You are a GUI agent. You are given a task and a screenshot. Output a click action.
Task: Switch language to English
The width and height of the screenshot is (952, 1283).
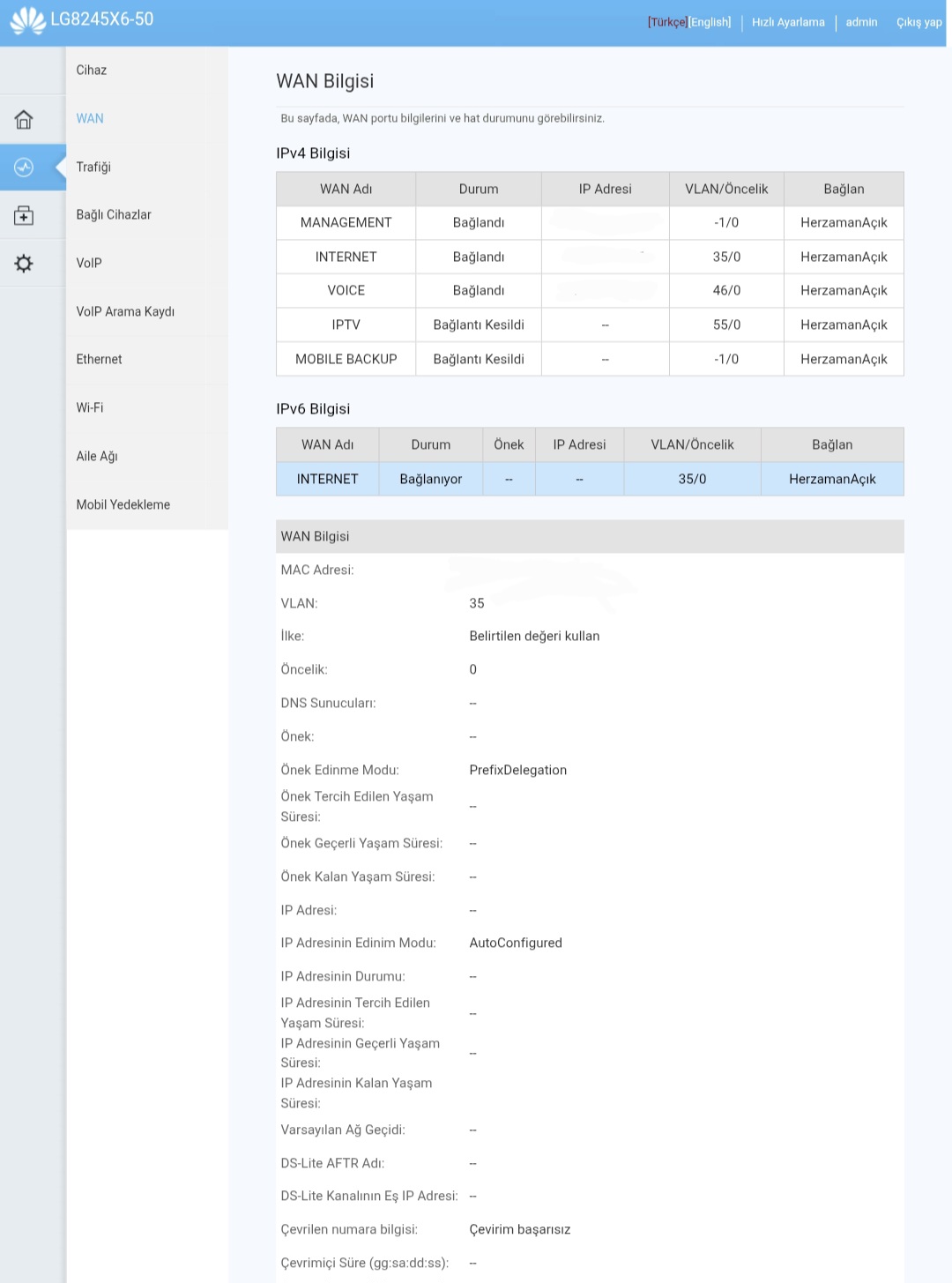point(710,22)
